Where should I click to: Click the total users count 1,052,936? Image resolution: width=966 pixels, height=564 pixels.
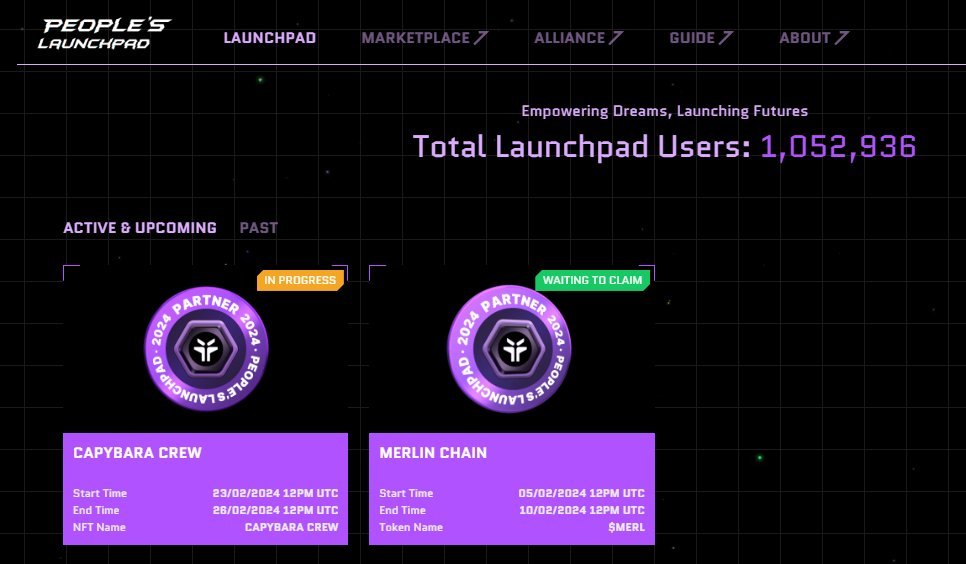pos(838,147)
